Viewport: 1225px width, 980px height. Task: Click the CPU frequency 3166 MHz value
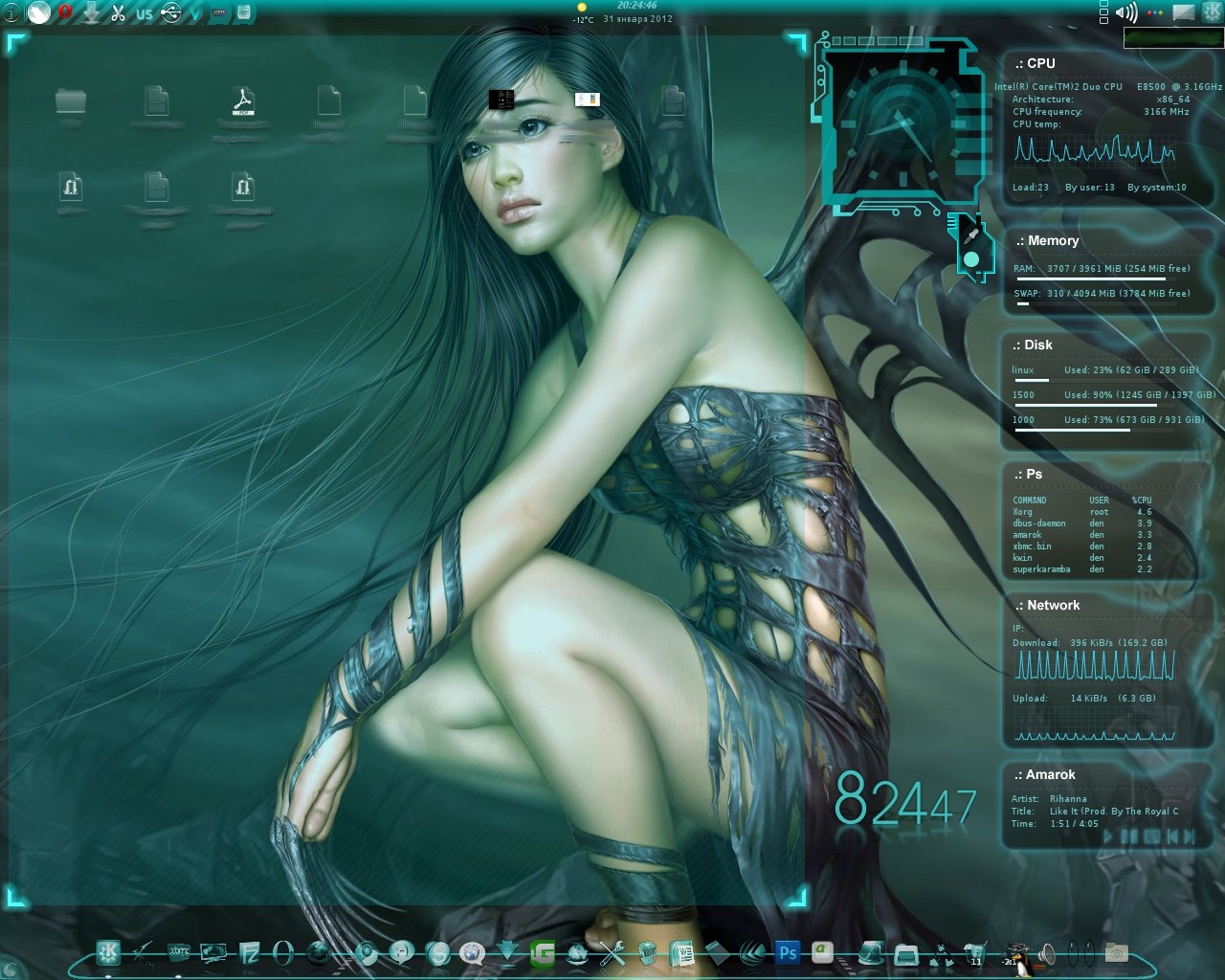1167,112
